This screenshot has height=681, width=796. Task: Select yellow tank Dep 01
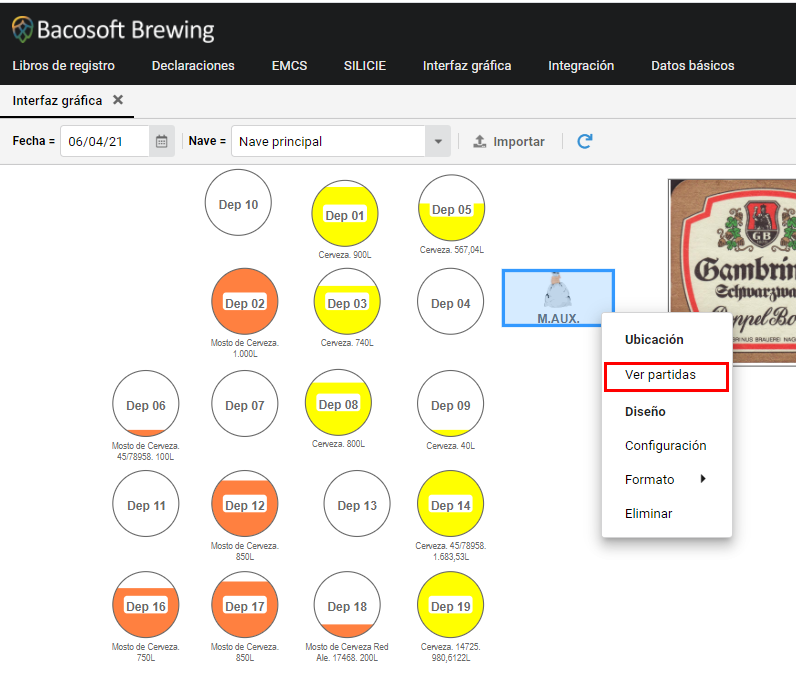pyautogui.click(x=345, y=213)
